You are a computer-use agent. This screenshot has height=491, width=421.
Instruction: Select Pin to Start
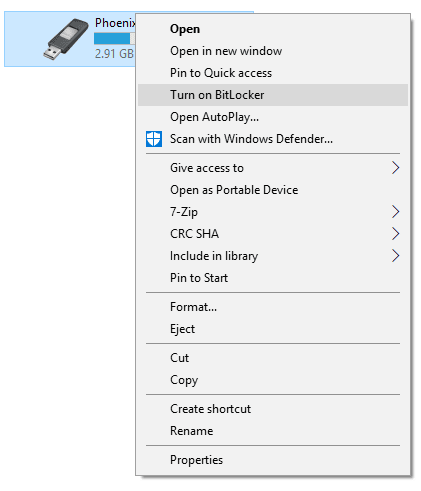click(273, 278)
